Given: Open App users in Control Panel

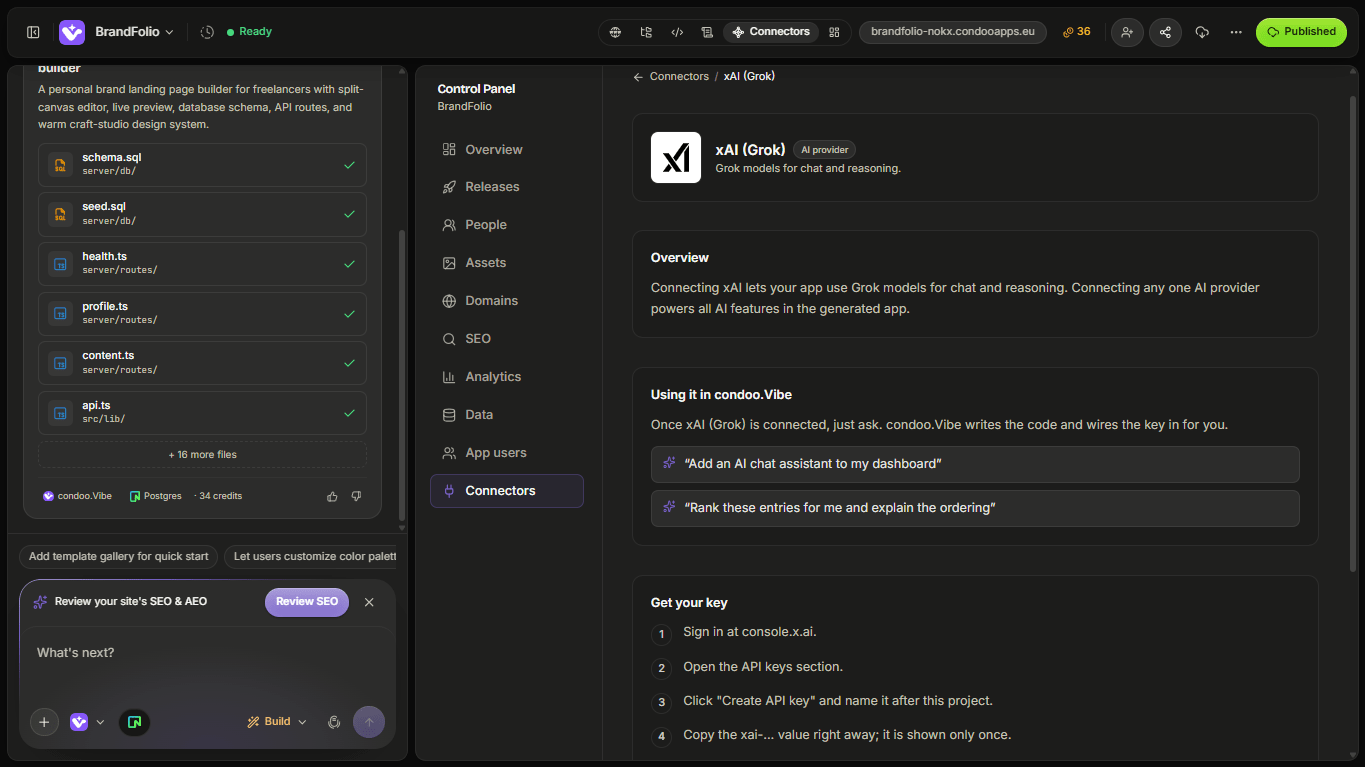Looking at the screenshot, I should point(507,453).
